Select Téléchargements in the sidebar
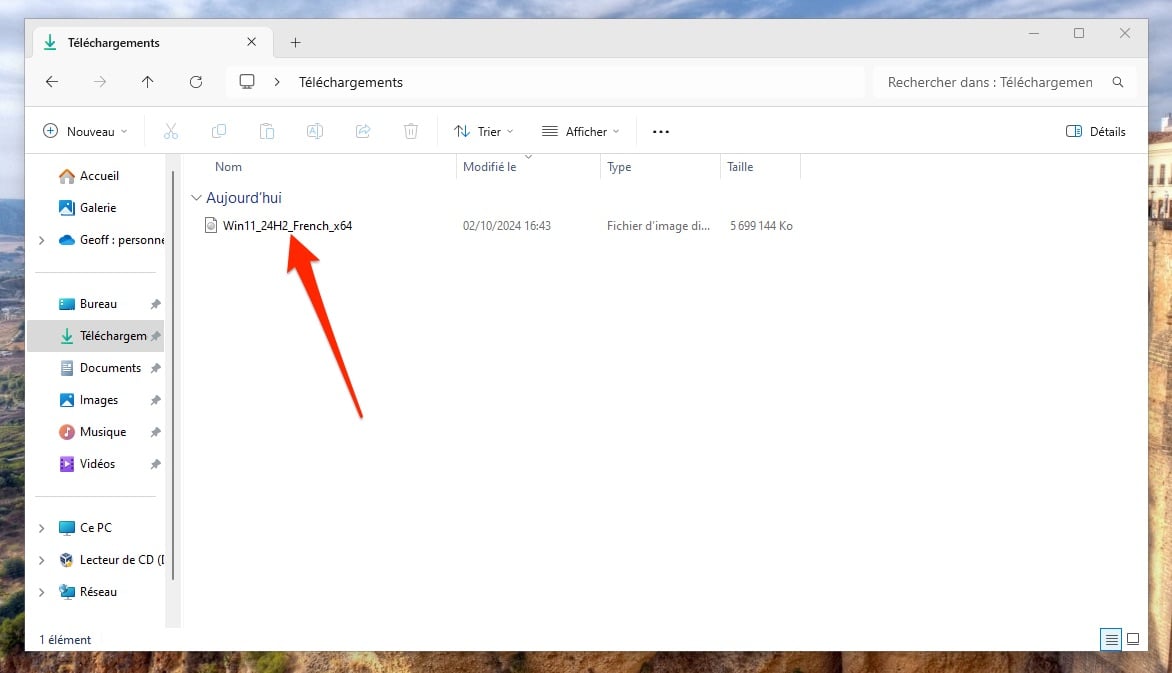This screenshot has width=1172, height=673. pos(96,336)
